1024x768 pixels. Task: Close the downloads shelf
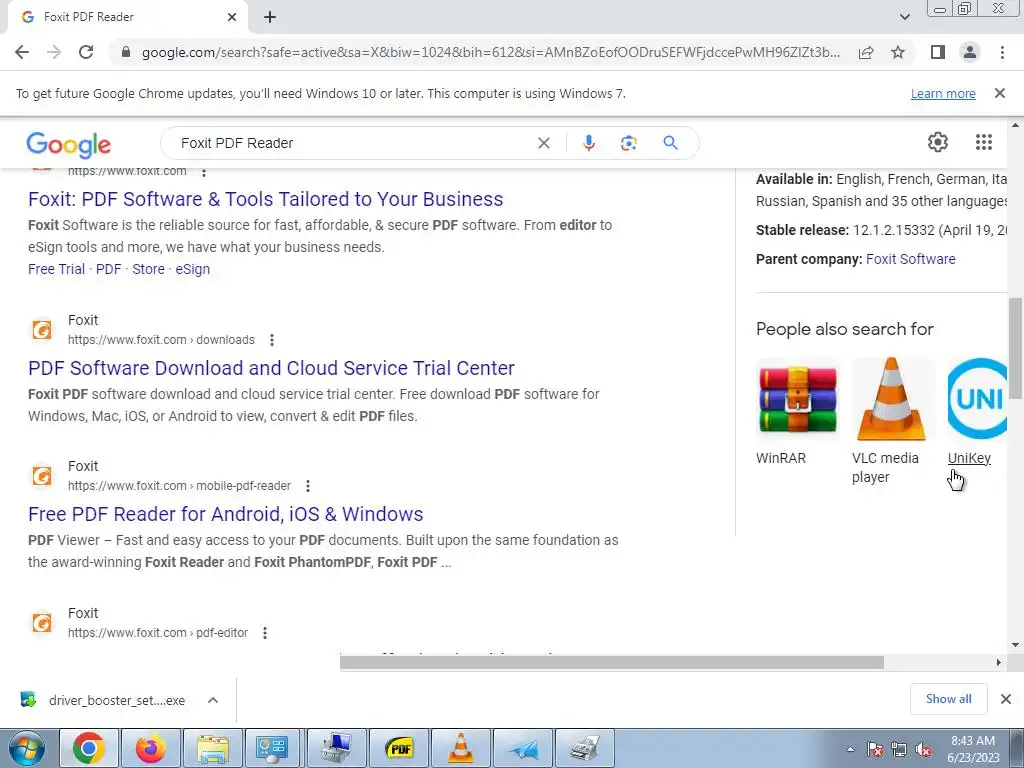pyautogui.click(x=1006, y=699)
